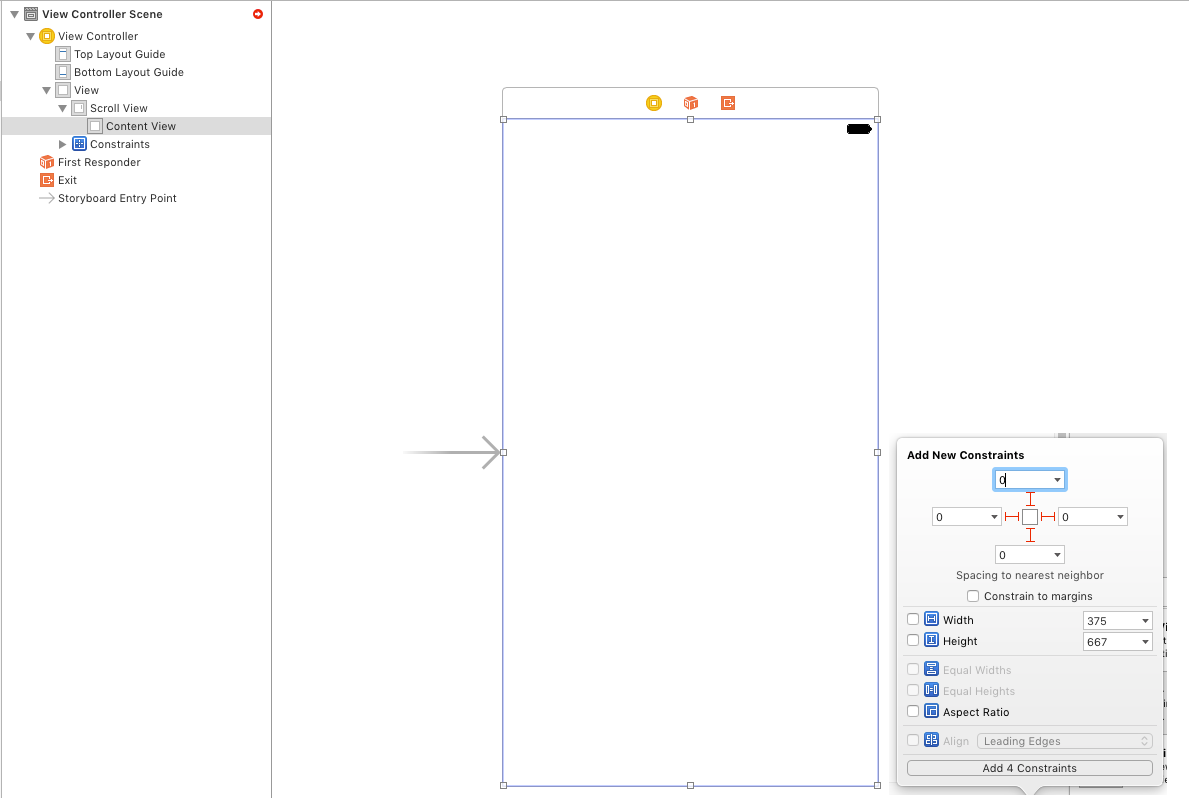The width and height of the screenshot is (1189, 798).
Task: Enable the Constrain to margins checkbox
Action: tap(972, 596)
